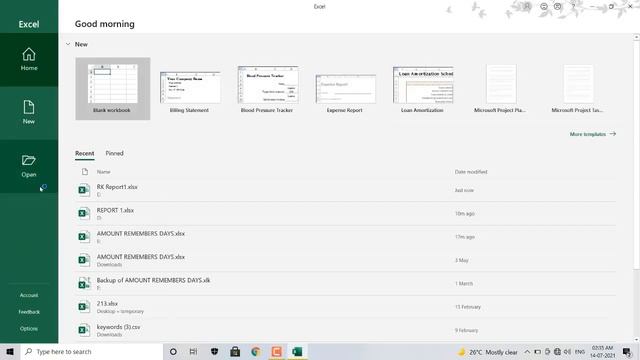640x360 pixels.
Task: Open the account profile icon in title bar
Action: tap(527, 6)
